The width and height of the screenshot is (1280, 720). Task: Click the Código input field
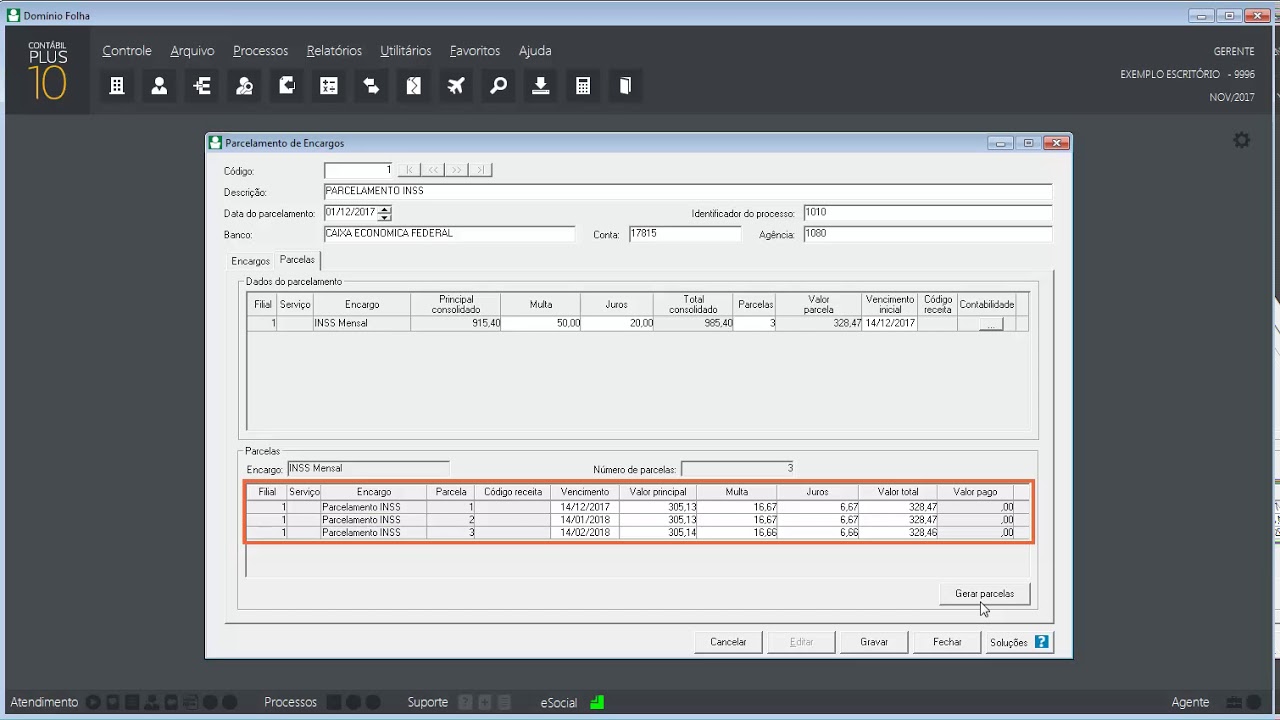point(358,171)
